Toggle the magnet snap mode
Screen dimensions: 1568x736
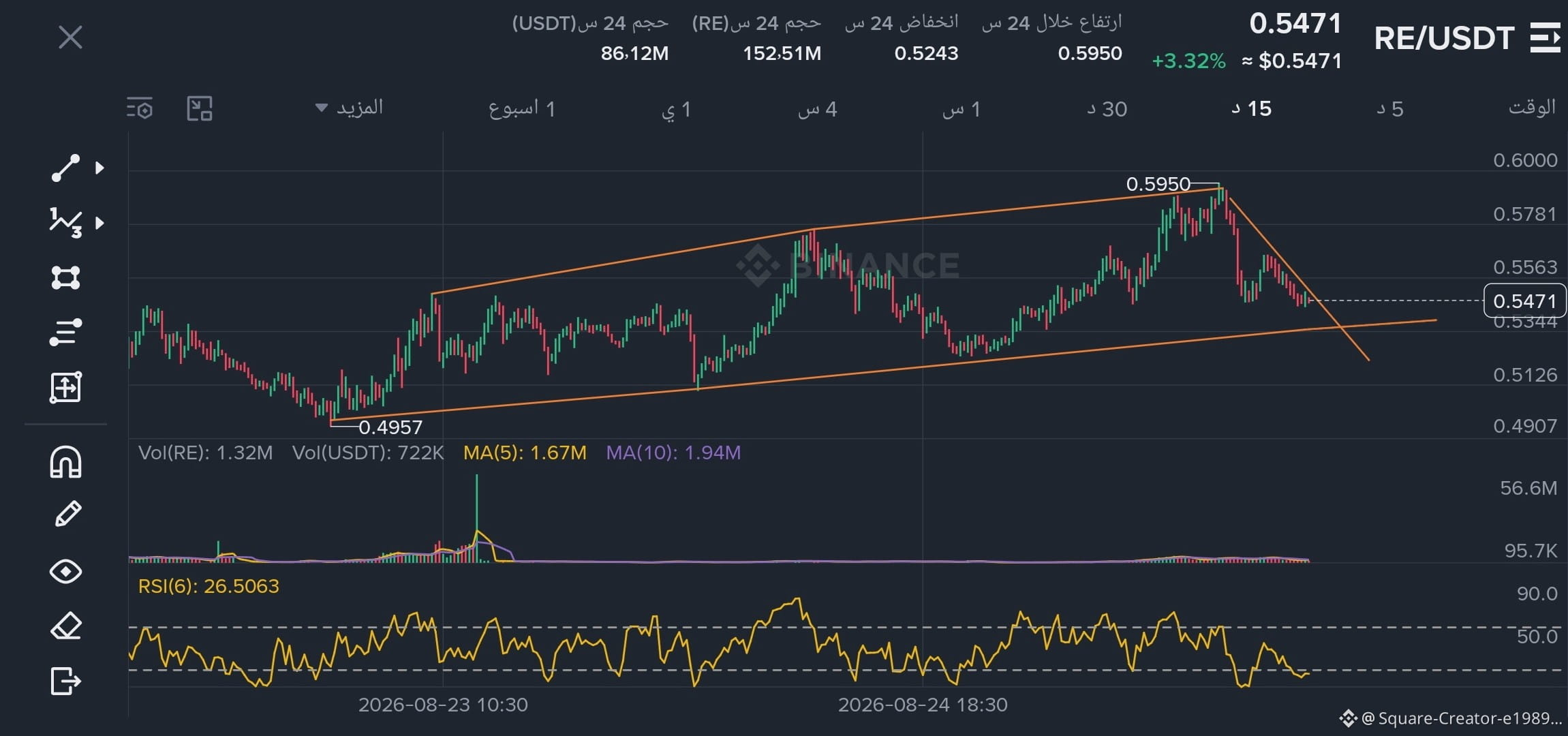click(x=66, y=462)
